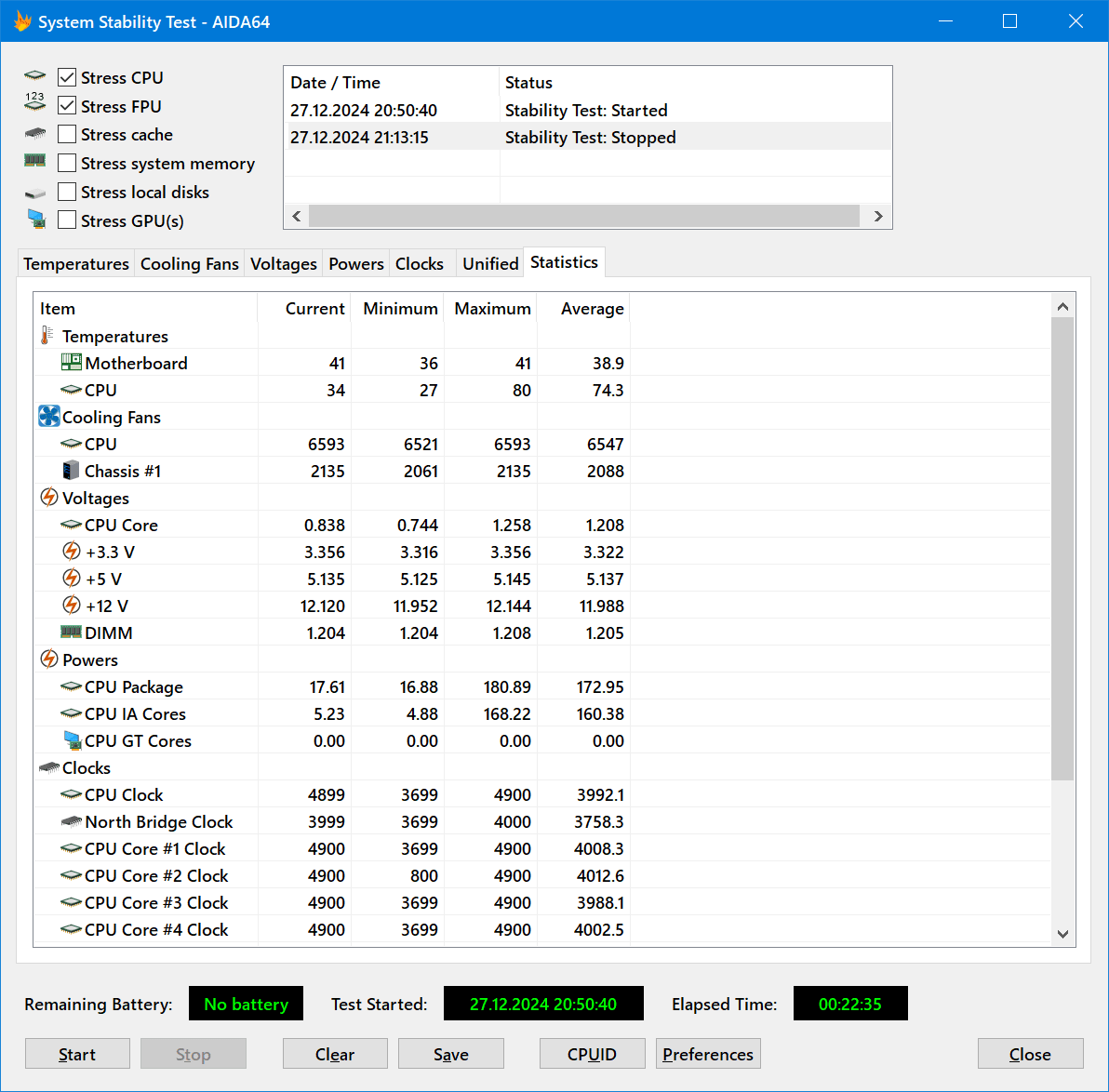Click the cache chip icon beside Stress cache
The width and height of the screenshot is (1109, 1092).
click(x=34, y=133)
